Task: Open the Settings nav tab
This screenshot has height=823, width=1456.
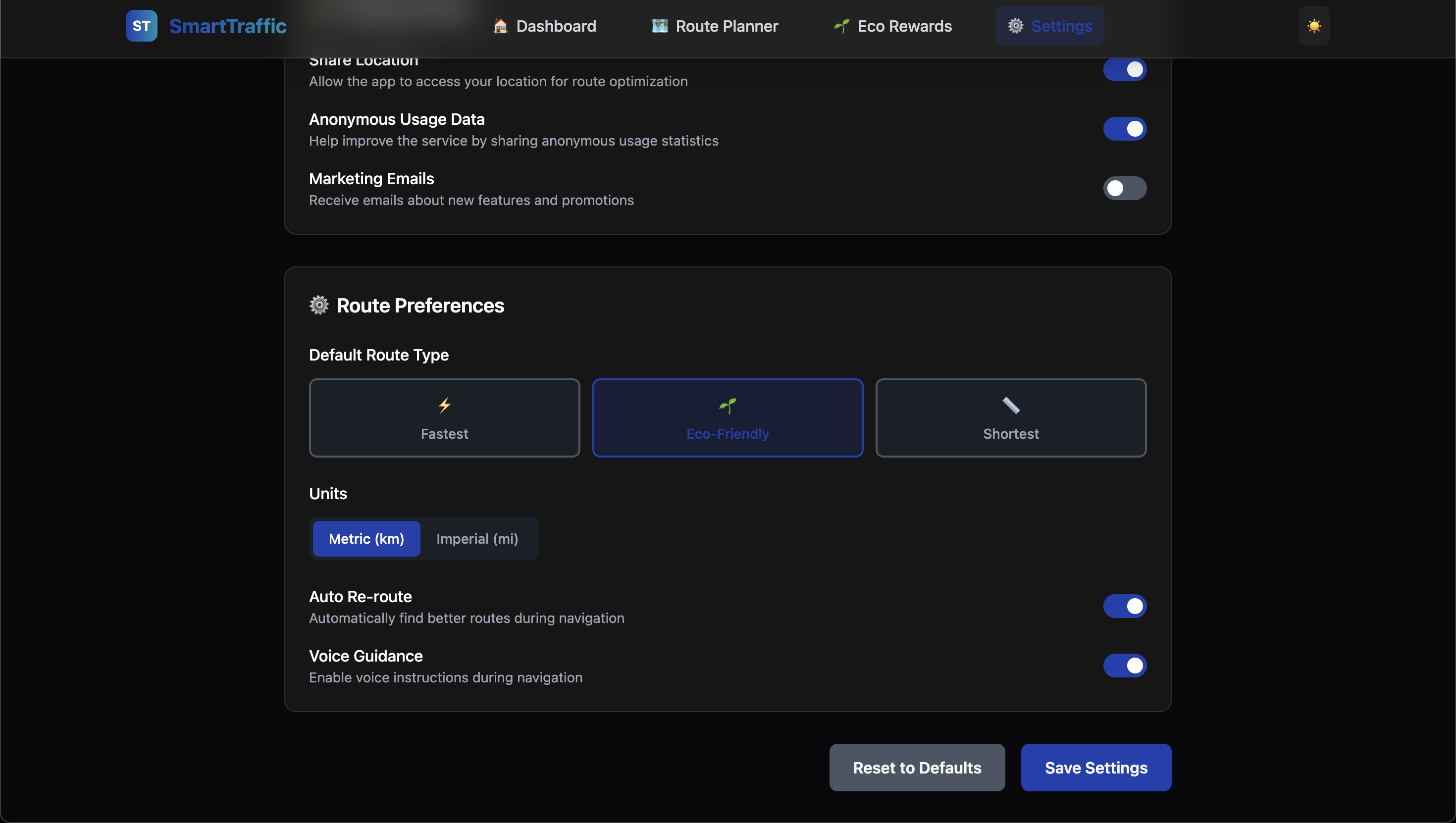Action: [1049, 26]
